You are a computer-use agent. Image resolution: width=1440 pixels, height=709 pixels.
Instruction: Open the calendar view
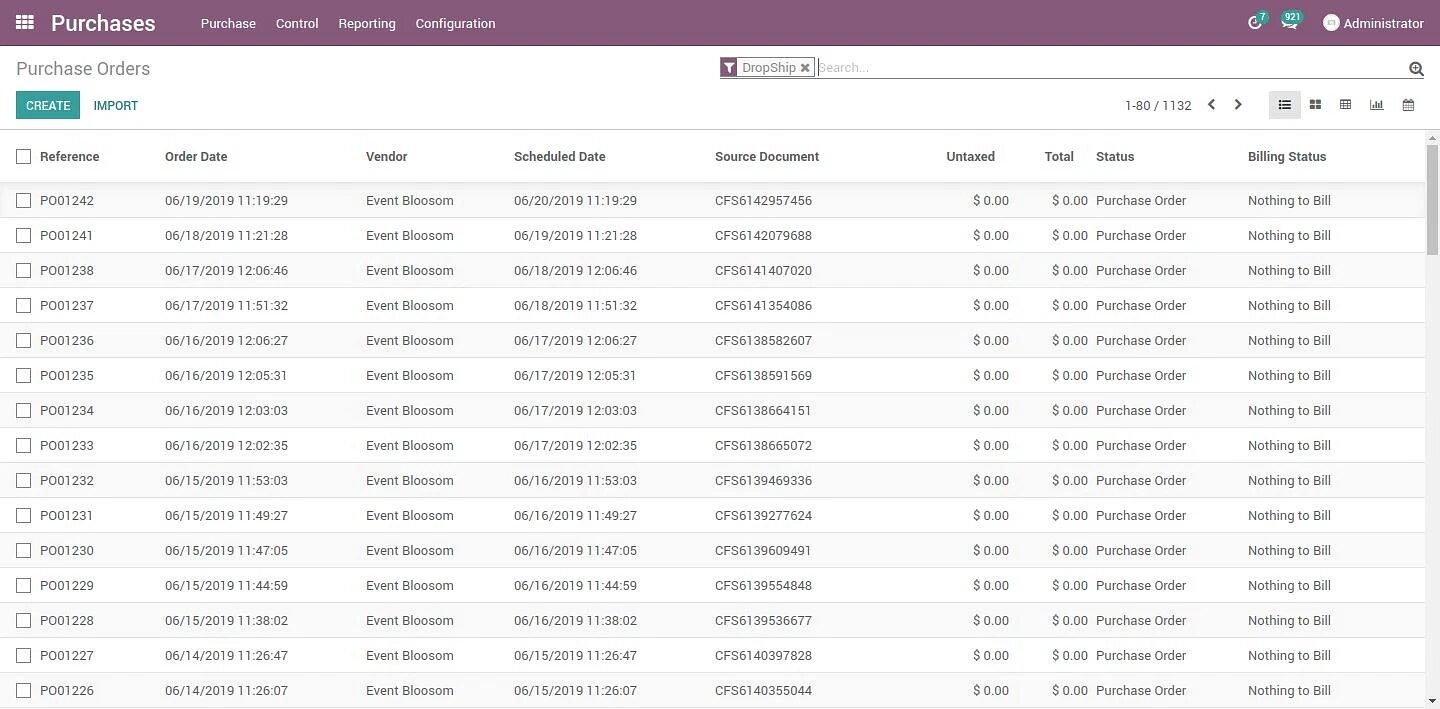click(1408, 104)
